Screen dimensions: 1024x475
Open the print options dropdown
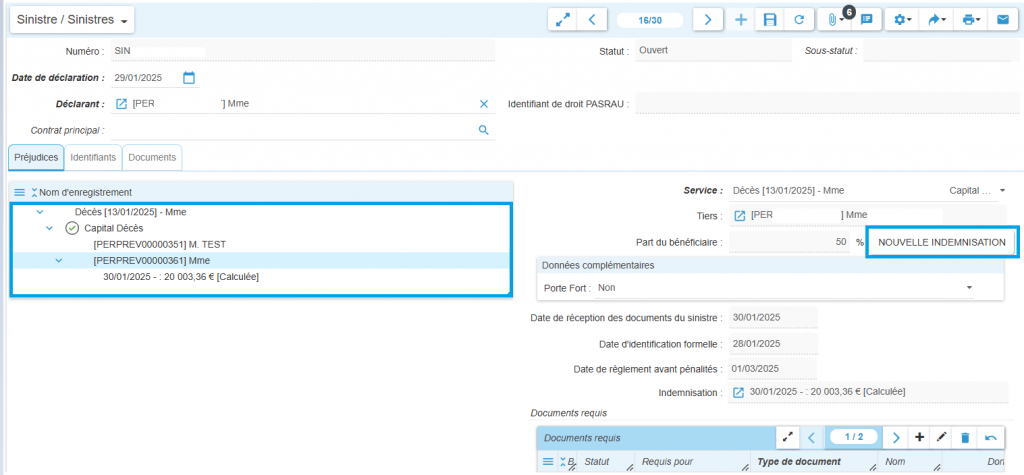tap(969, 20)
